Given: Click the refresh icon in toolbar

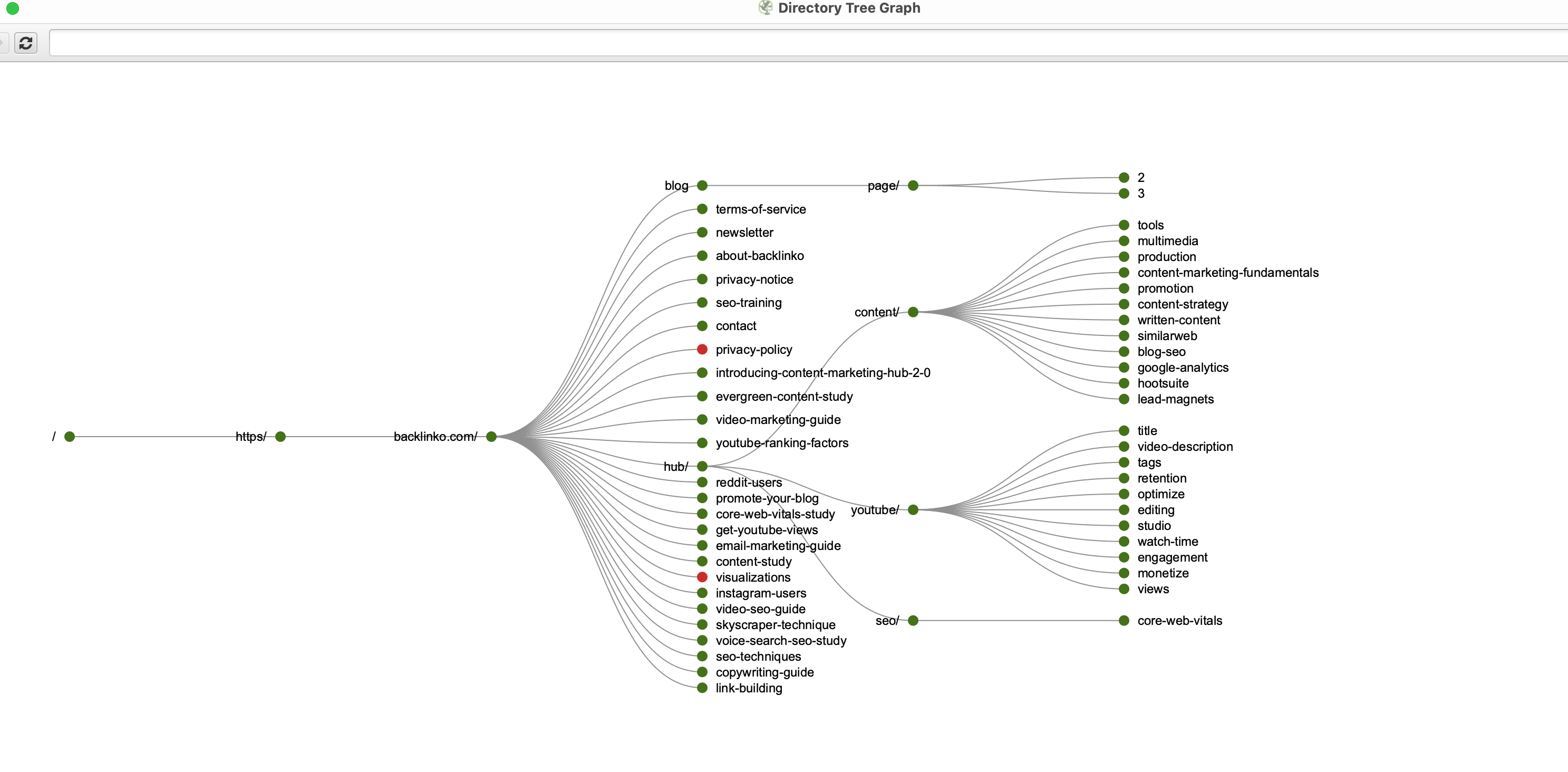Looking at the screenshot, I should [x=25, y=43].
